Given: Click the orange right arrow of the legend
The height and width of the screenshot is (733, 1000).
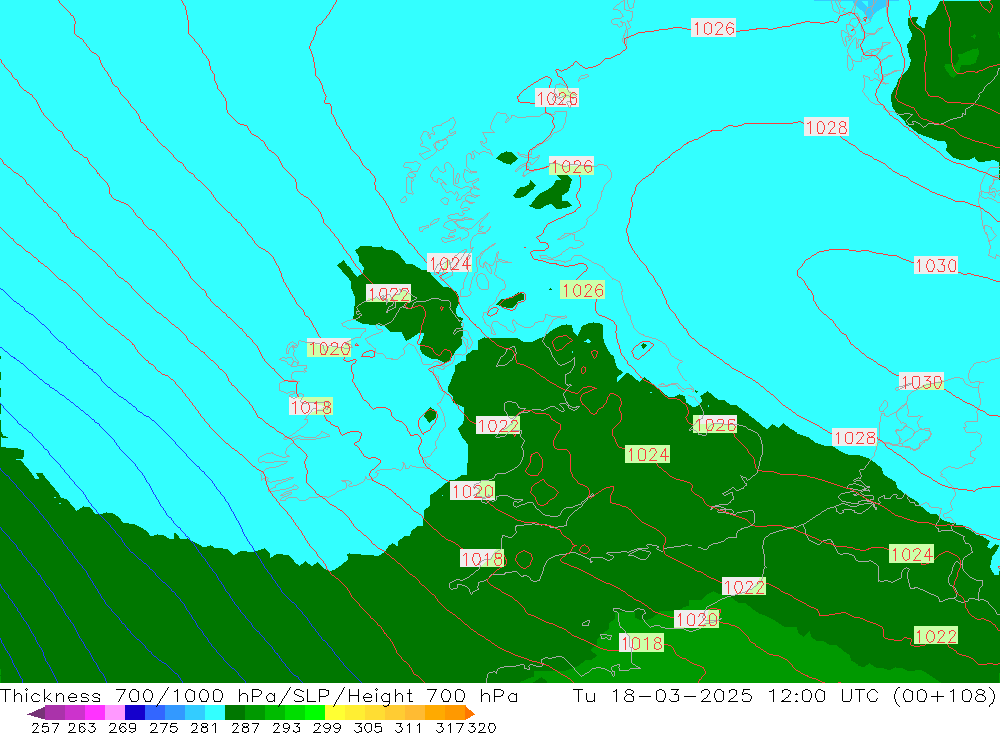Looking at the screenshot, I should click(470, 713).
